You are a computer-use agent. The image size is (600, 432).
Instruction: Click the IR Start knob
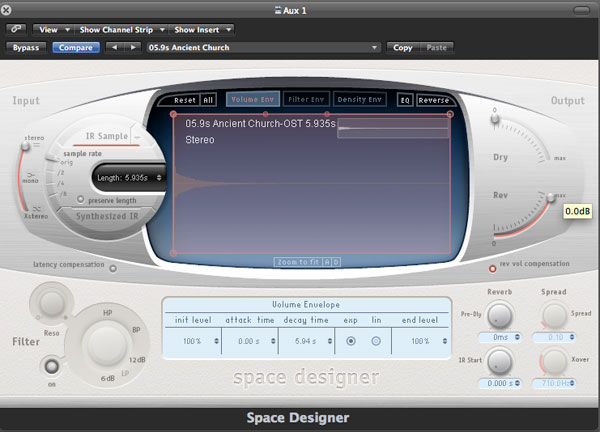[500, 362]
